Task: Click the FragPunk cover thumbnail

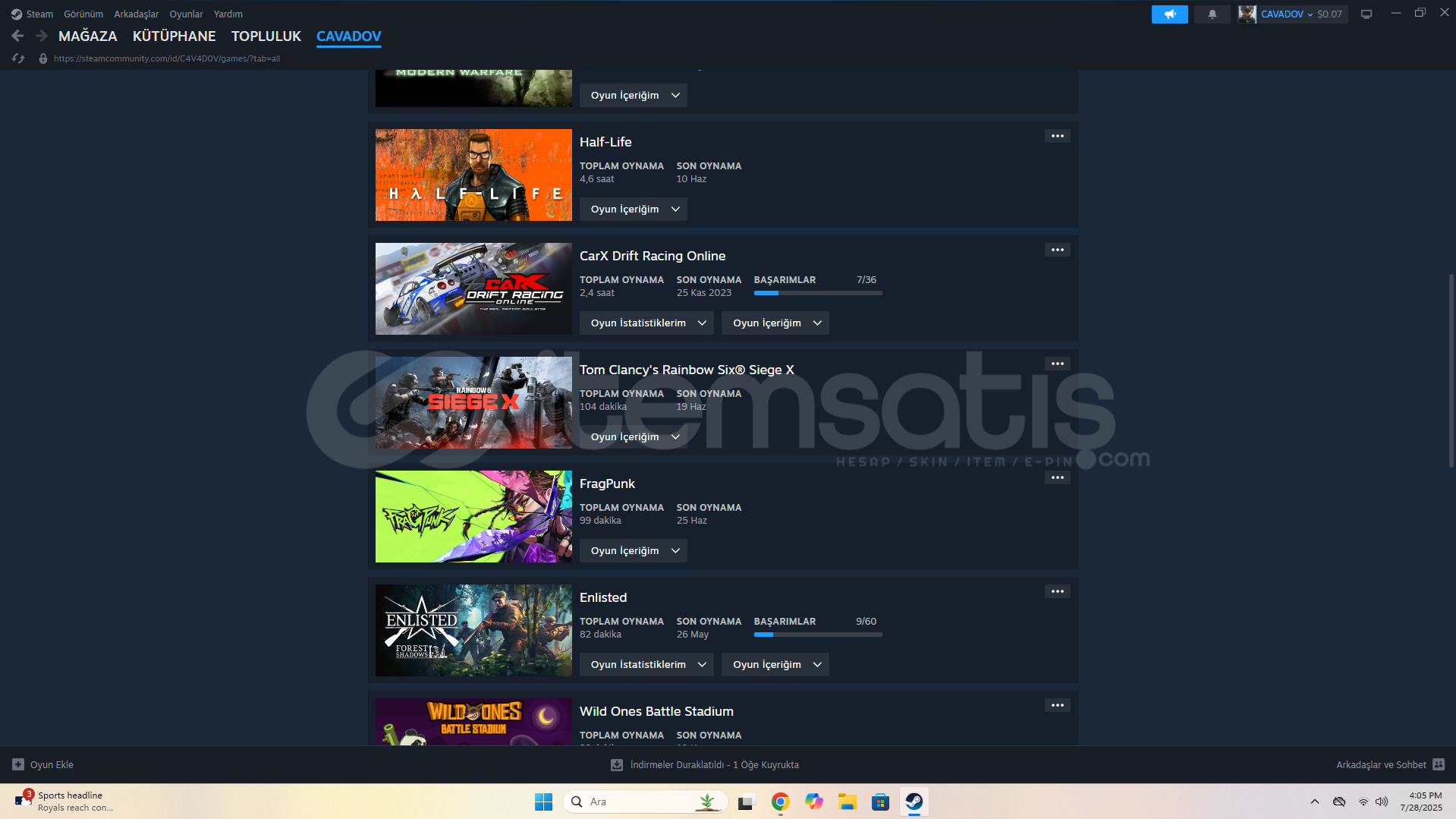Action: [473, 516]
